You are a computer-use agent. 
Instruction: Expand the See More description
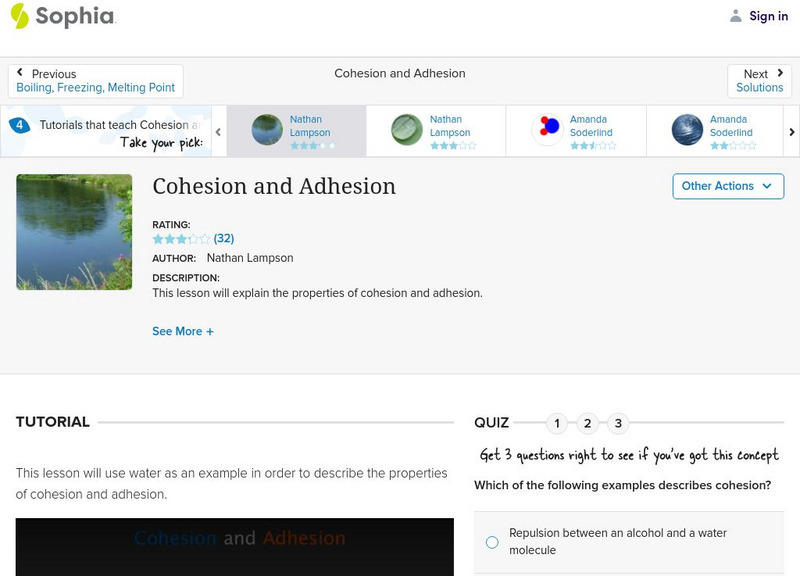pyautogui.click(x=183, y=330)
